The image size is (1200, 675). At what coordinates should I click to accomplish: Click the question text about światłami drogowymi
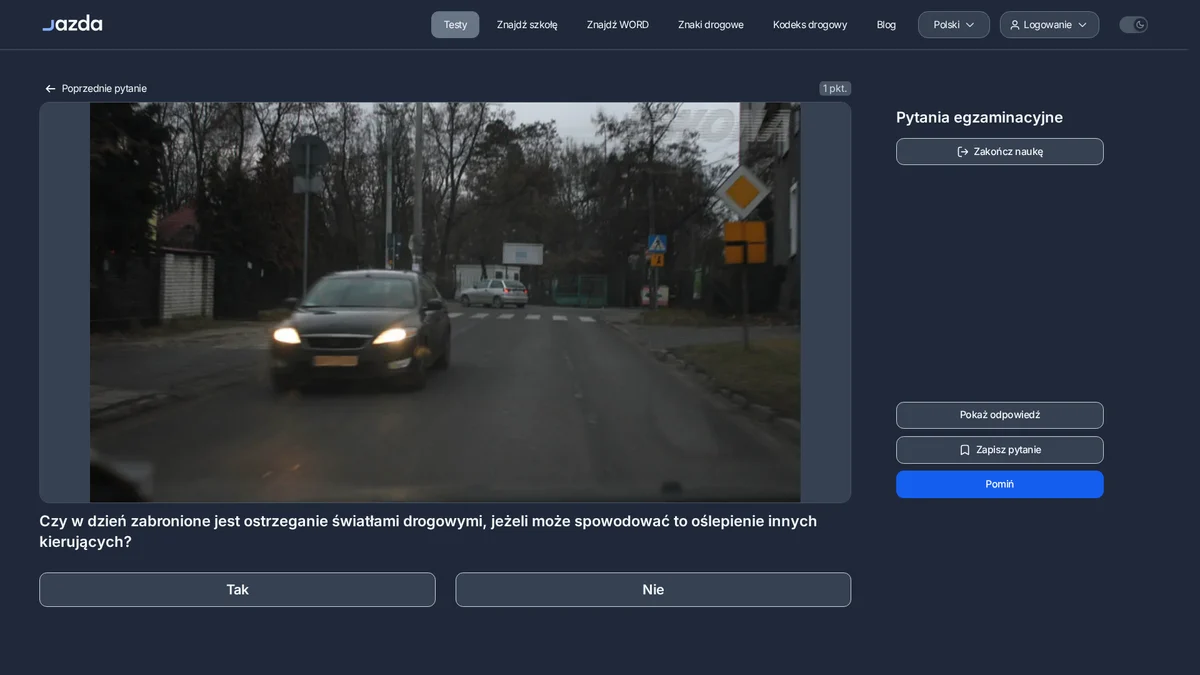(x=428, y=532)
